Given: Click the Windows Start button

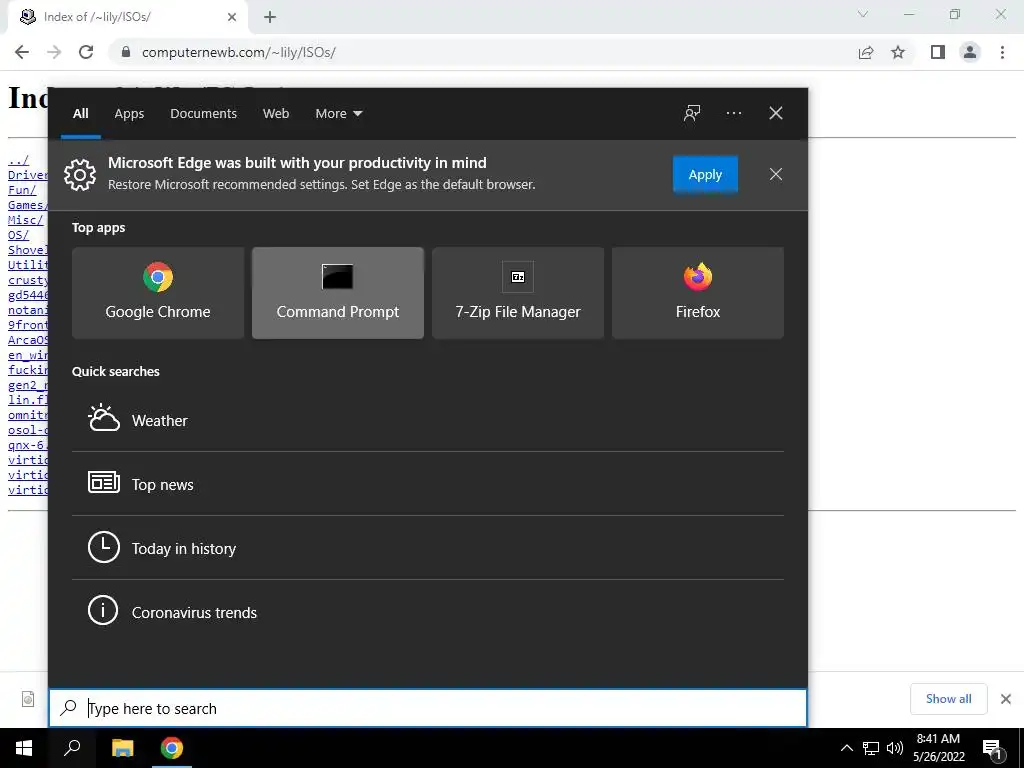Looking at the screenshot, I should click(x=24, y=748).
